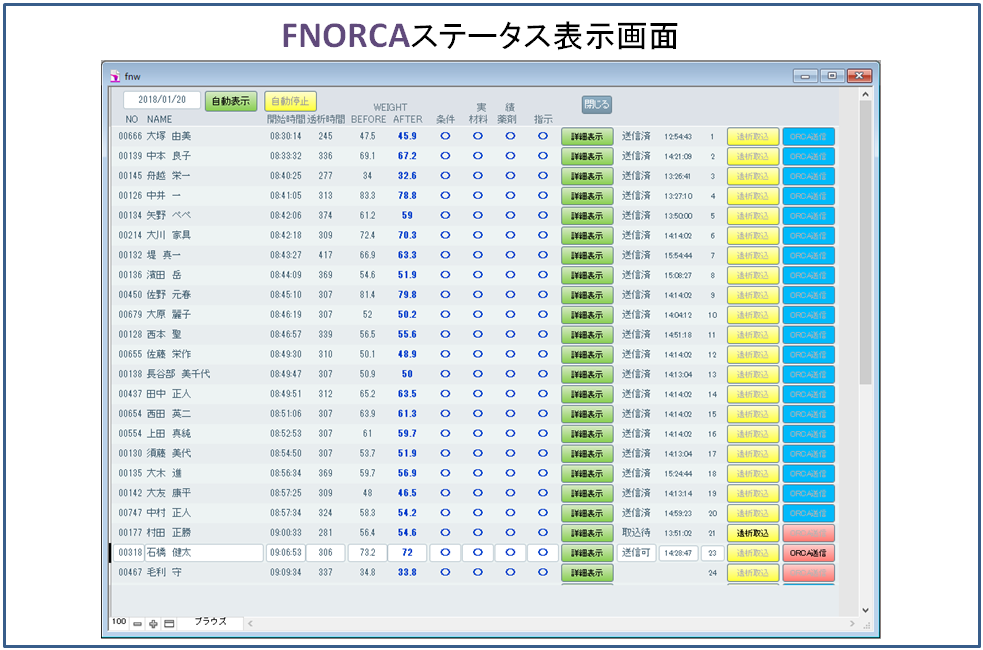Select the 2018/01/20 date field

click(x=162, y=100)
